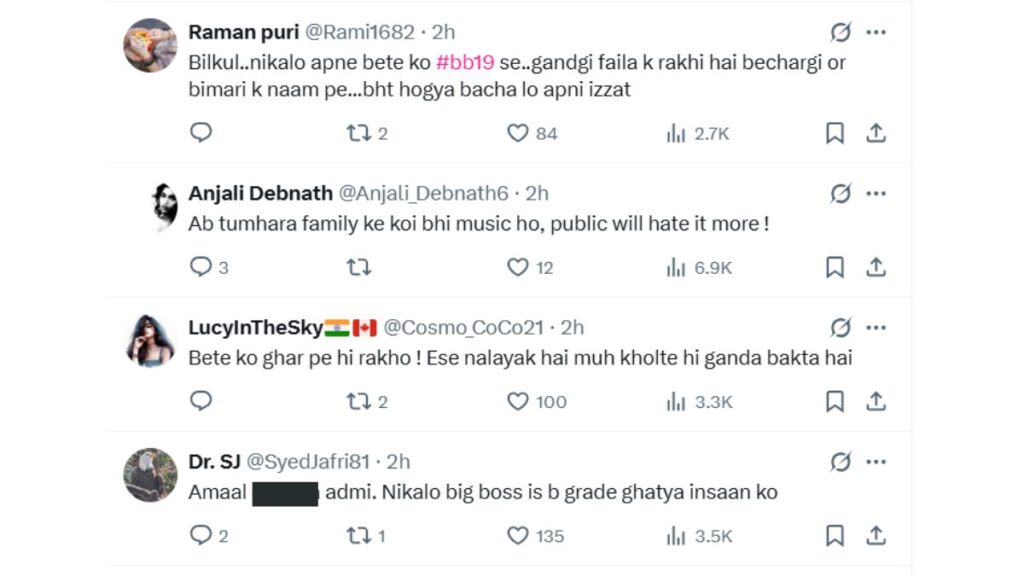The height and width of the screenshot is (576, 1024).
Task: Open more options on Anjali Debnath's tweet
Action: click(x=876, y=194)
